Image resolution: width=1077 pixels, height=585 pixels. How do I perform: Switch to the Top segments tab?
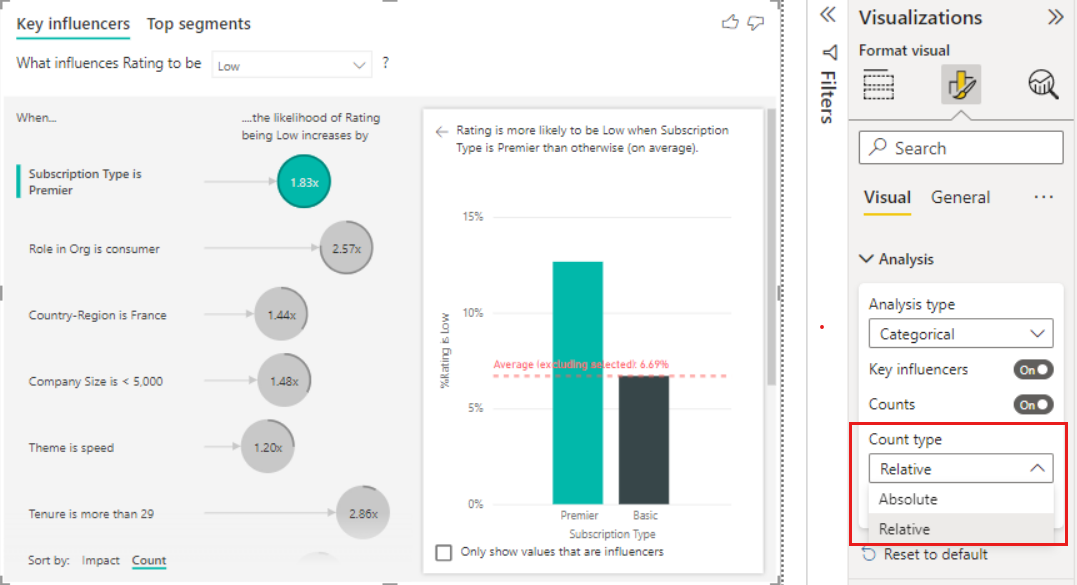point(199,23)
